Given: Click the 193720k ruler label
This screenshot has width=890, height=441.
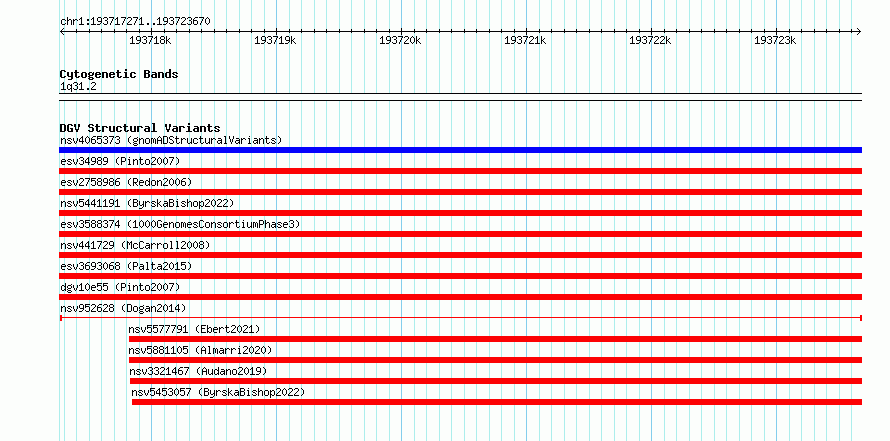Looking at the screenshot, I should 400,40.
